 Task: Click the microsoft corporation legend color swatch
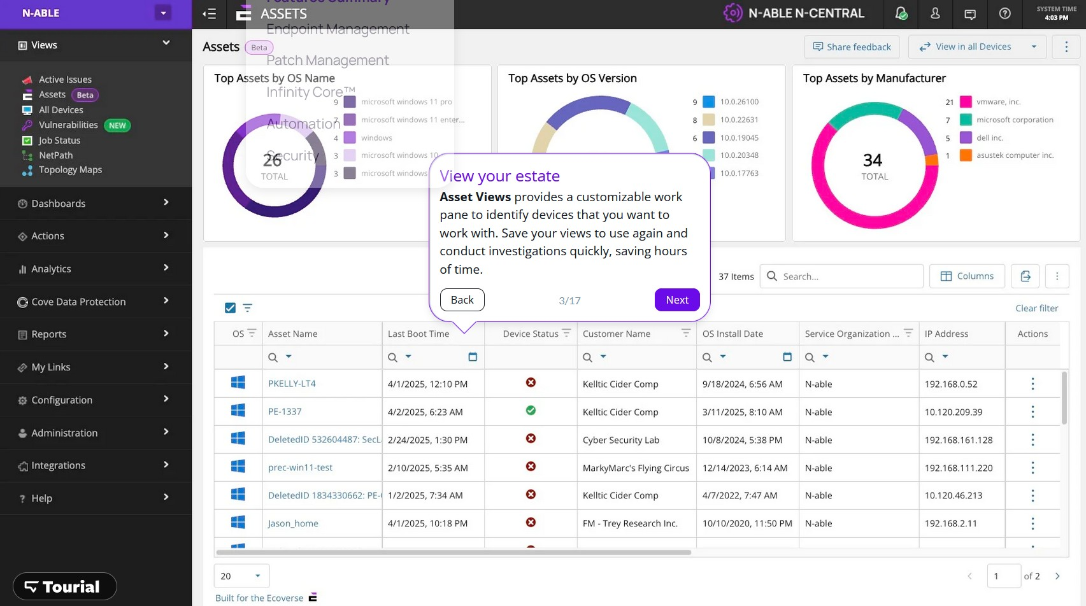[x=965, y=120]
